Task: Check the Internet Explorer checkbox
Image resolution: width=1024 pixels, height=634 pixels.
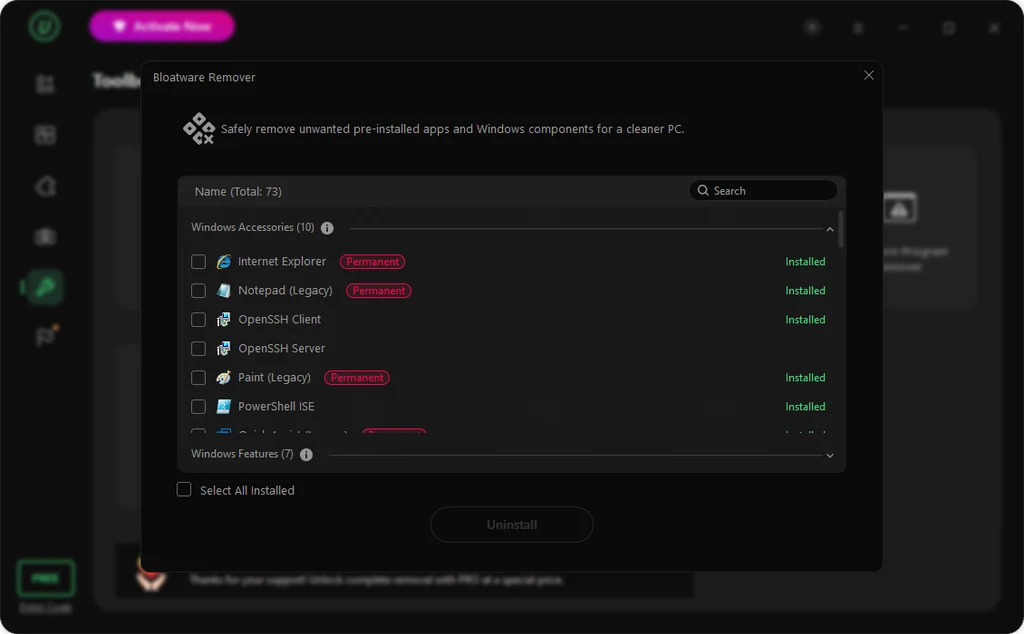Action: (x=199, y=262)
